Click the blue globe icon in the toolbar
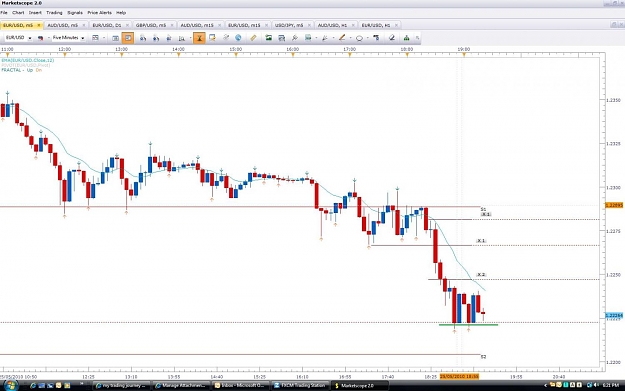The height and width of the screenshot is (391, 625). click(238, 38)
